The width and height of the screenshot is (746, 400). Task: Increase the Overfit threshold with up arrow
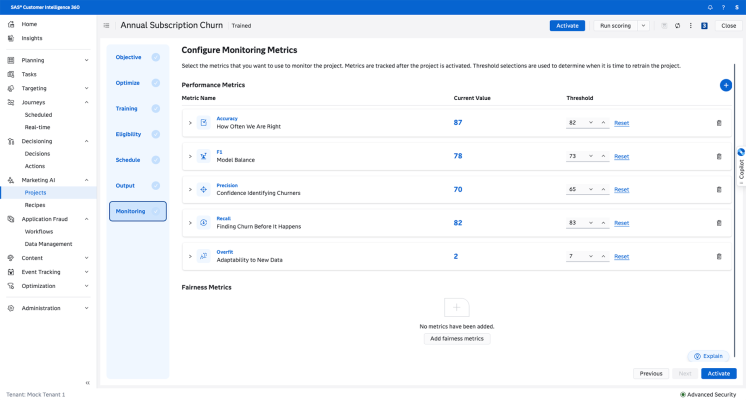[603, 256]
